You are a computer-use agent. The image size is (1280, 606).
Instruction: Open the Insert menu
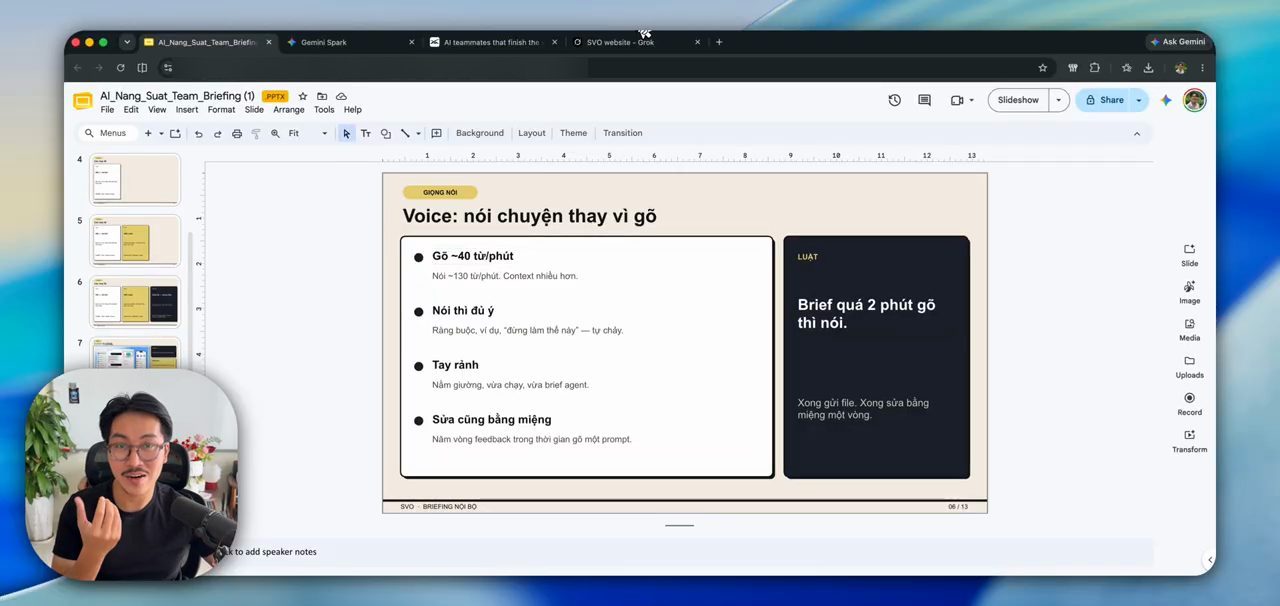(x=187, y=110)
